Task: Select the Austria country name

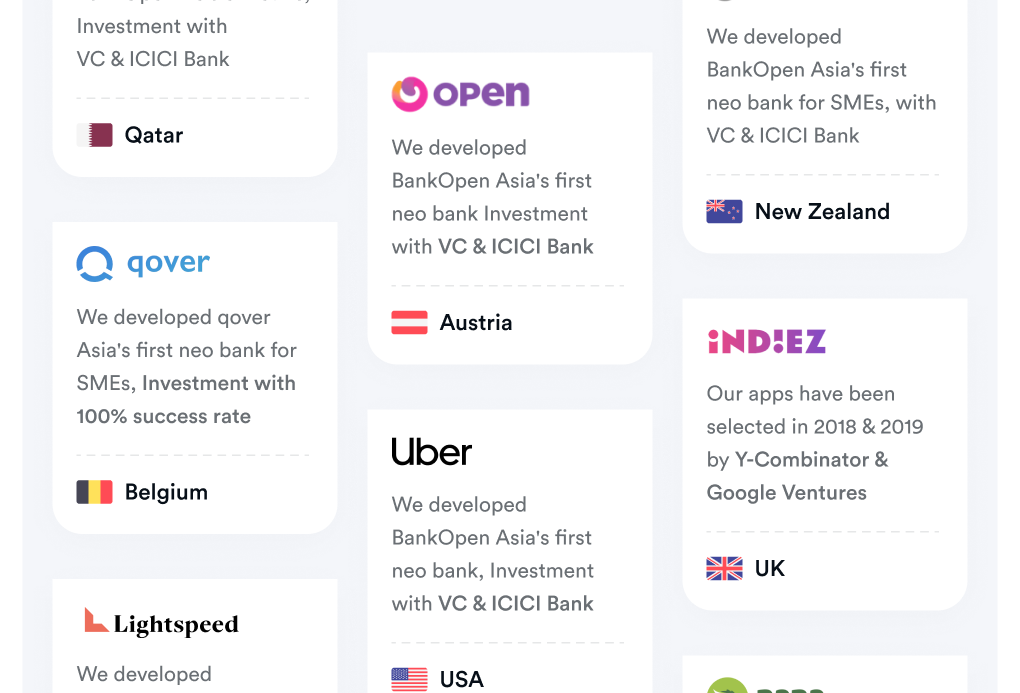Action: [x=476, y=322]
